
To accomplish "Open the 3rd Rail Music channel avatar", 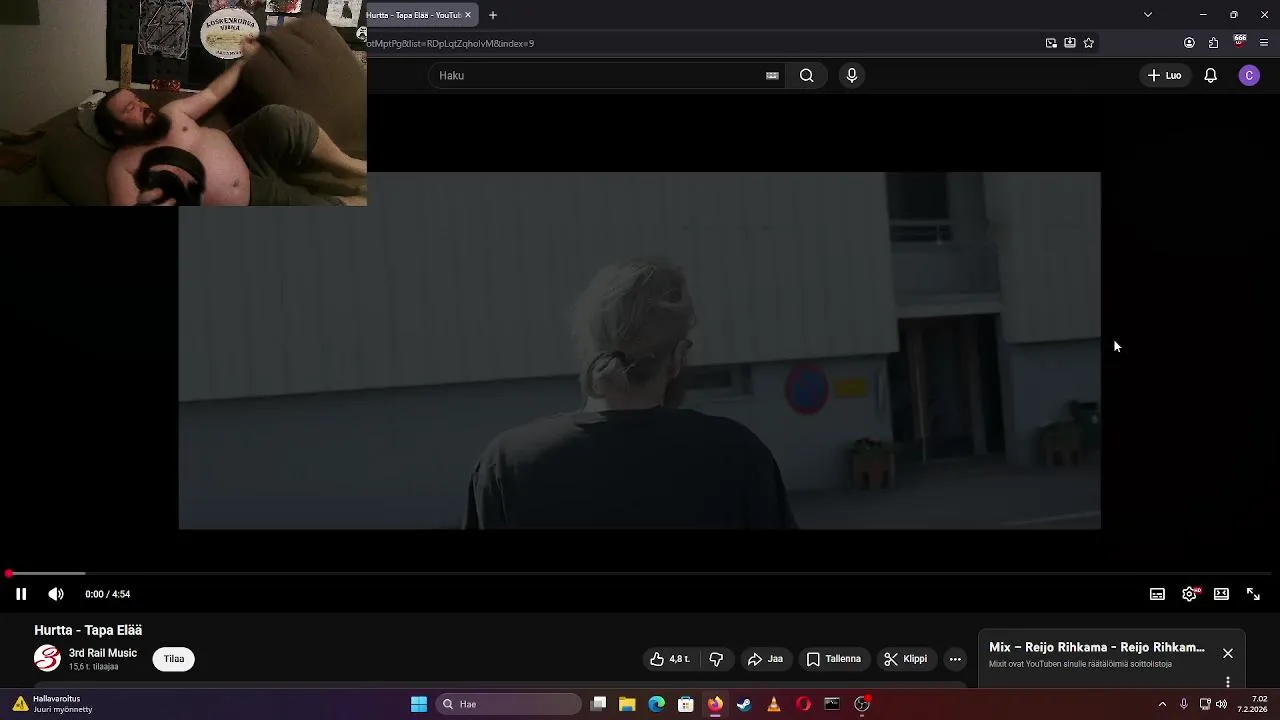I will (x=47, y=658).
